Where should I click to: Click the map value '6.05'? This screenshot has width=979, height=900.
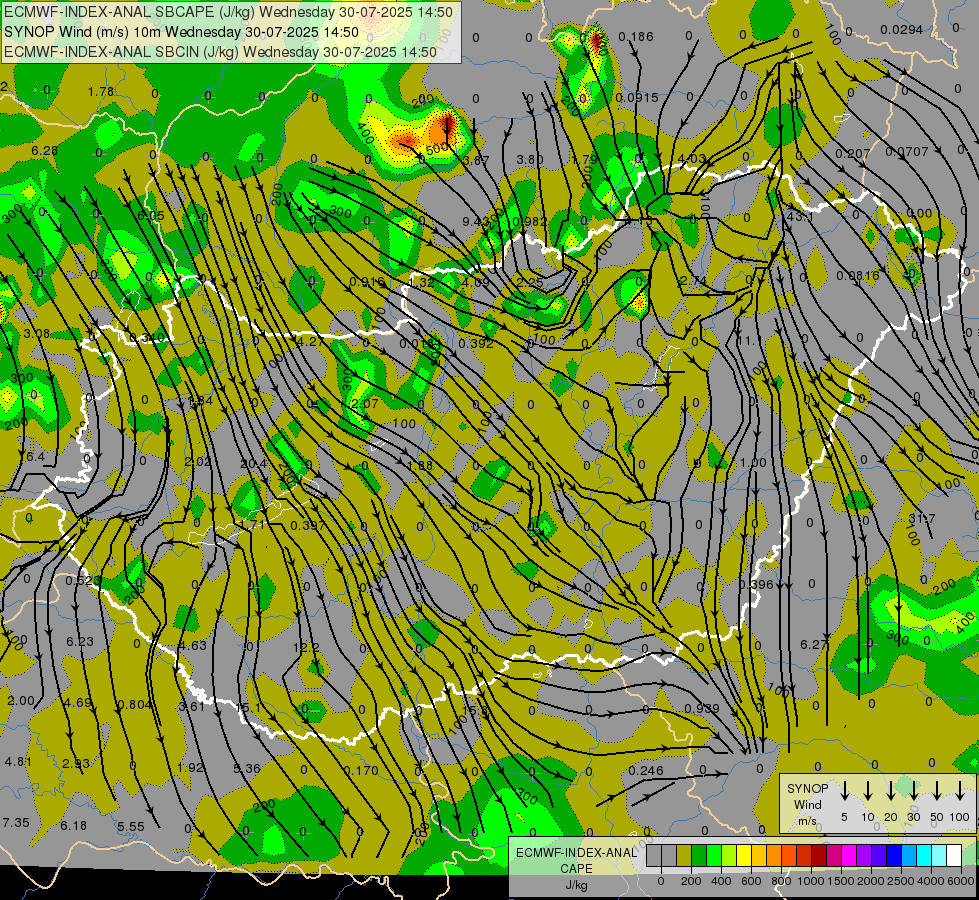150,215
